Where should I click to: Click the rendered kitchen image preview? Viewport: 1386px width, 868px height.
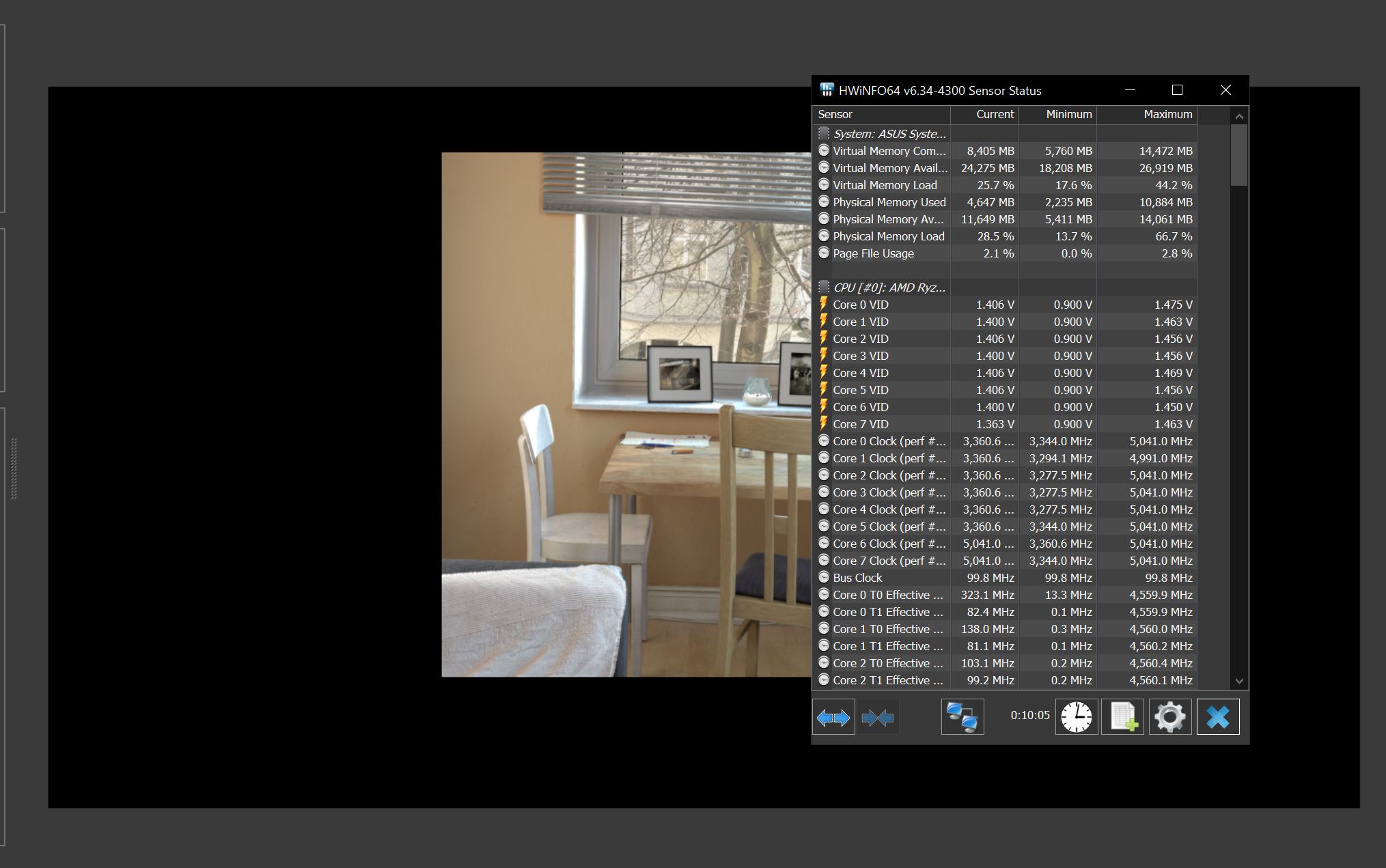click(626, 414)
